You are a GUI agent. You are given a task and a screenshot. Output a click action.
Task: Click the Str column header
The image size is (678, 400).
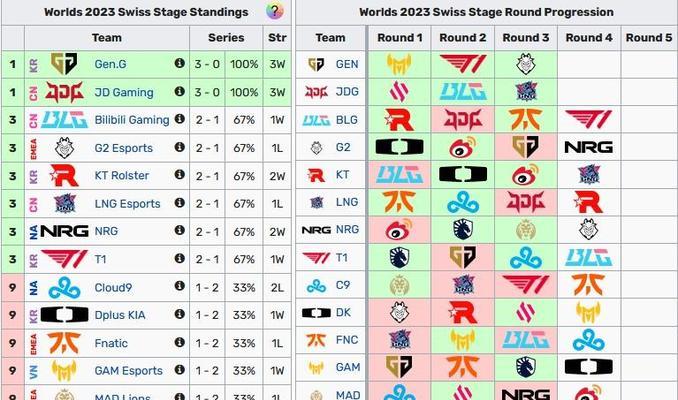pyautogui.click(x=277, y=38)
